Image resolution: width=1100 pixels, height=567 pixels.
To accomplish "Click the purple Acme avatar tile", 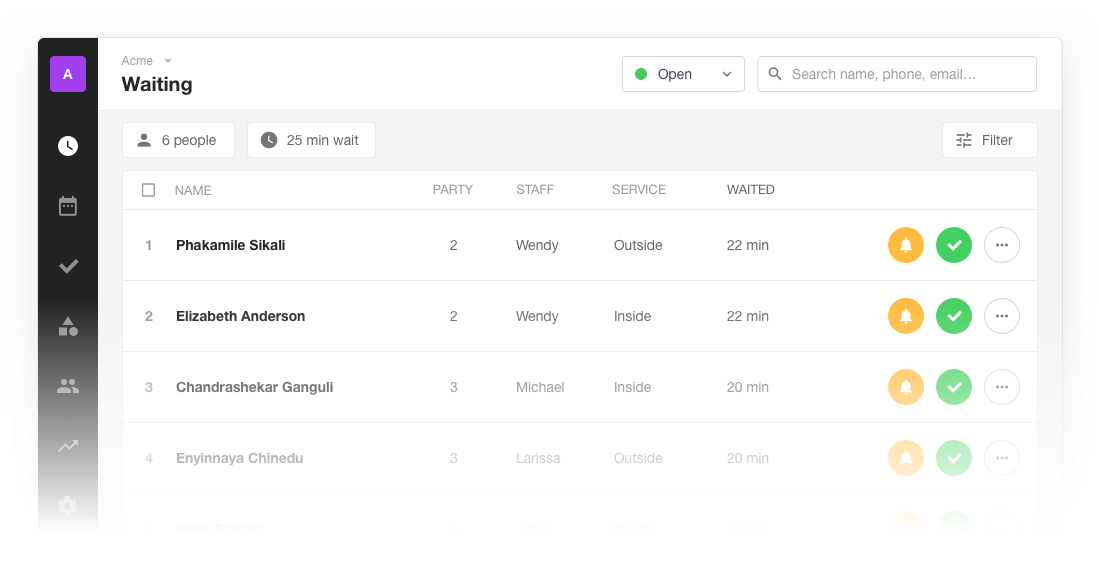I will point(68,74).
